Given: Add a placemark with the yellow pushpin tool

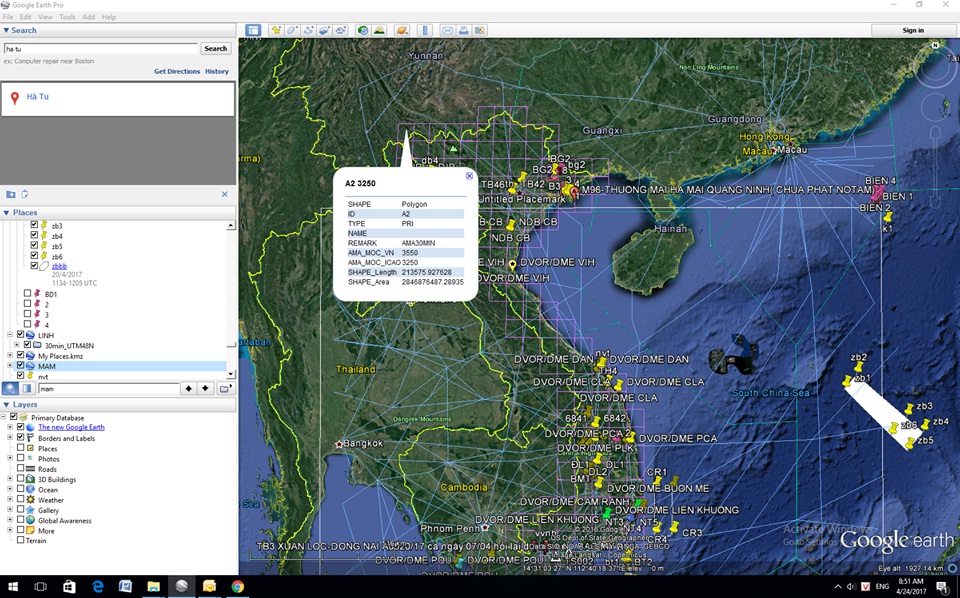Looking at the screenshot, I should click(x=276, y=30).
